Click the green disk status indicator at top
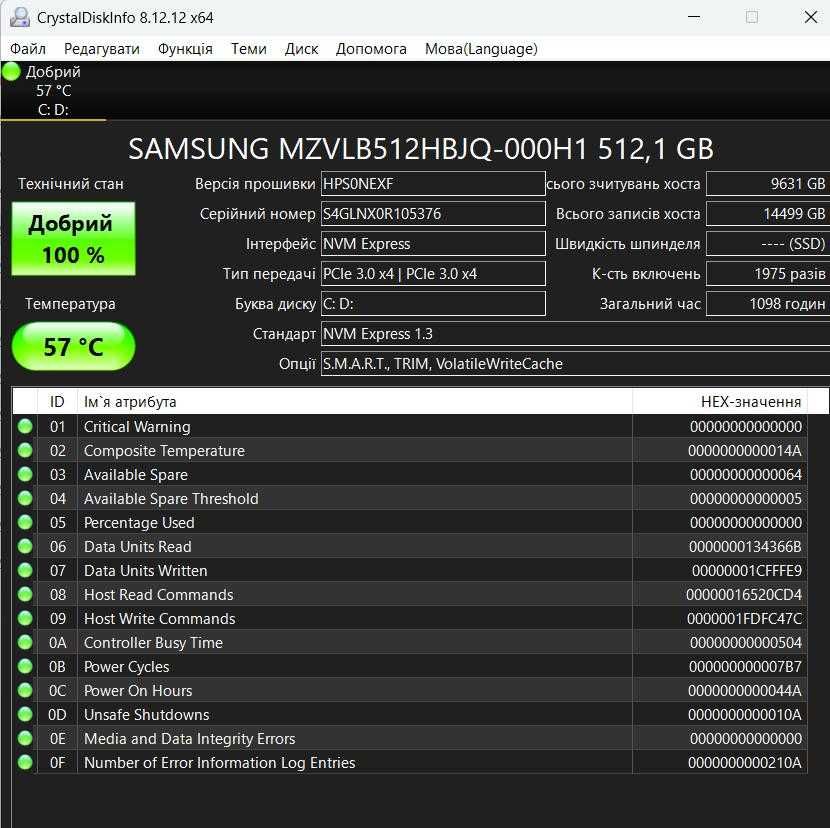This screenshot has width=830, height=828. pos(11,71)
